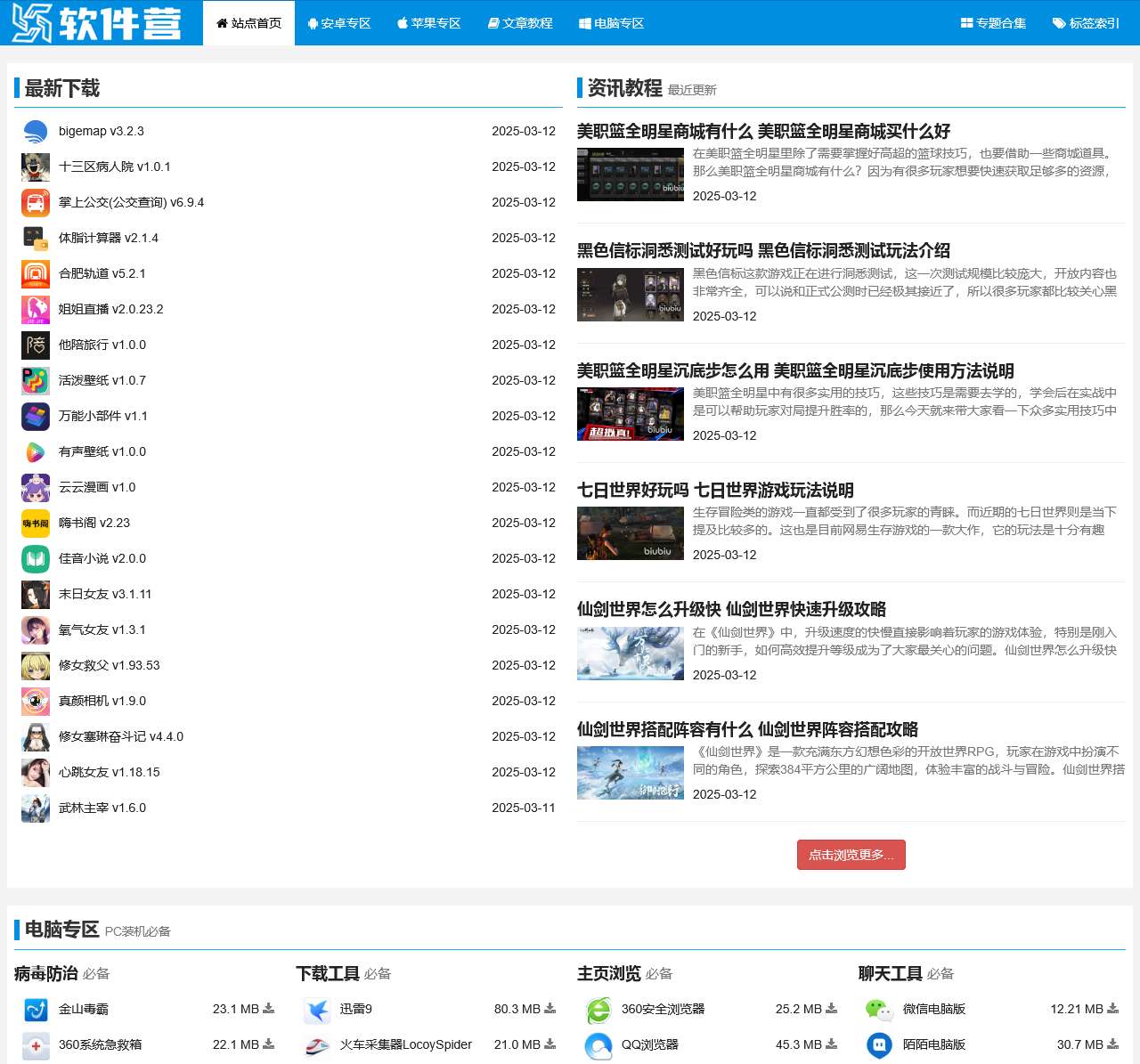1140x1064 pixels.
Task: Open the 苹果专区 navigation tab
Action: [429, 23]
